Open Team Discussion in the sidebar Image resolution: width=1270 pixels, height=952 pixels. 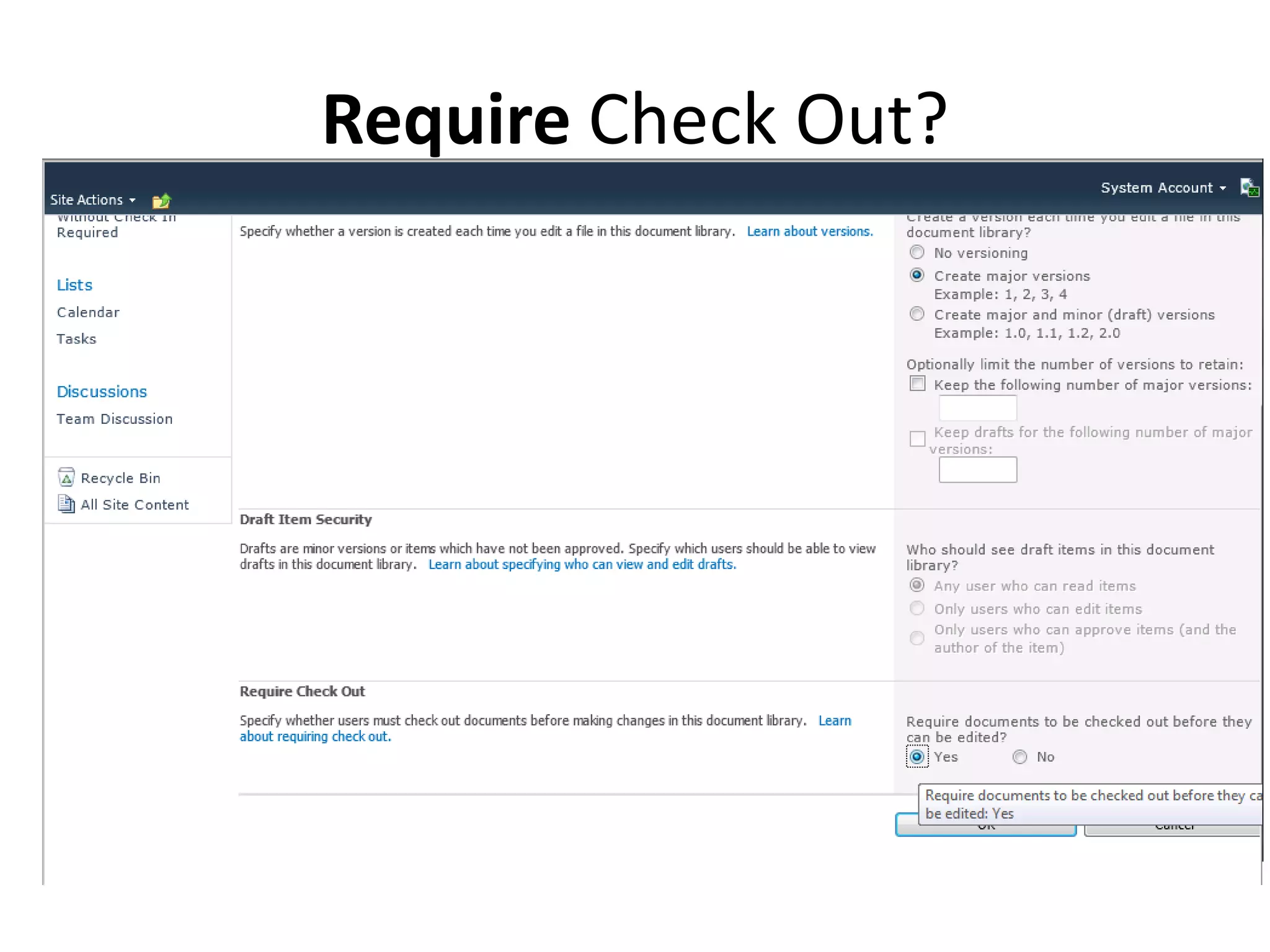click(115, 419)
